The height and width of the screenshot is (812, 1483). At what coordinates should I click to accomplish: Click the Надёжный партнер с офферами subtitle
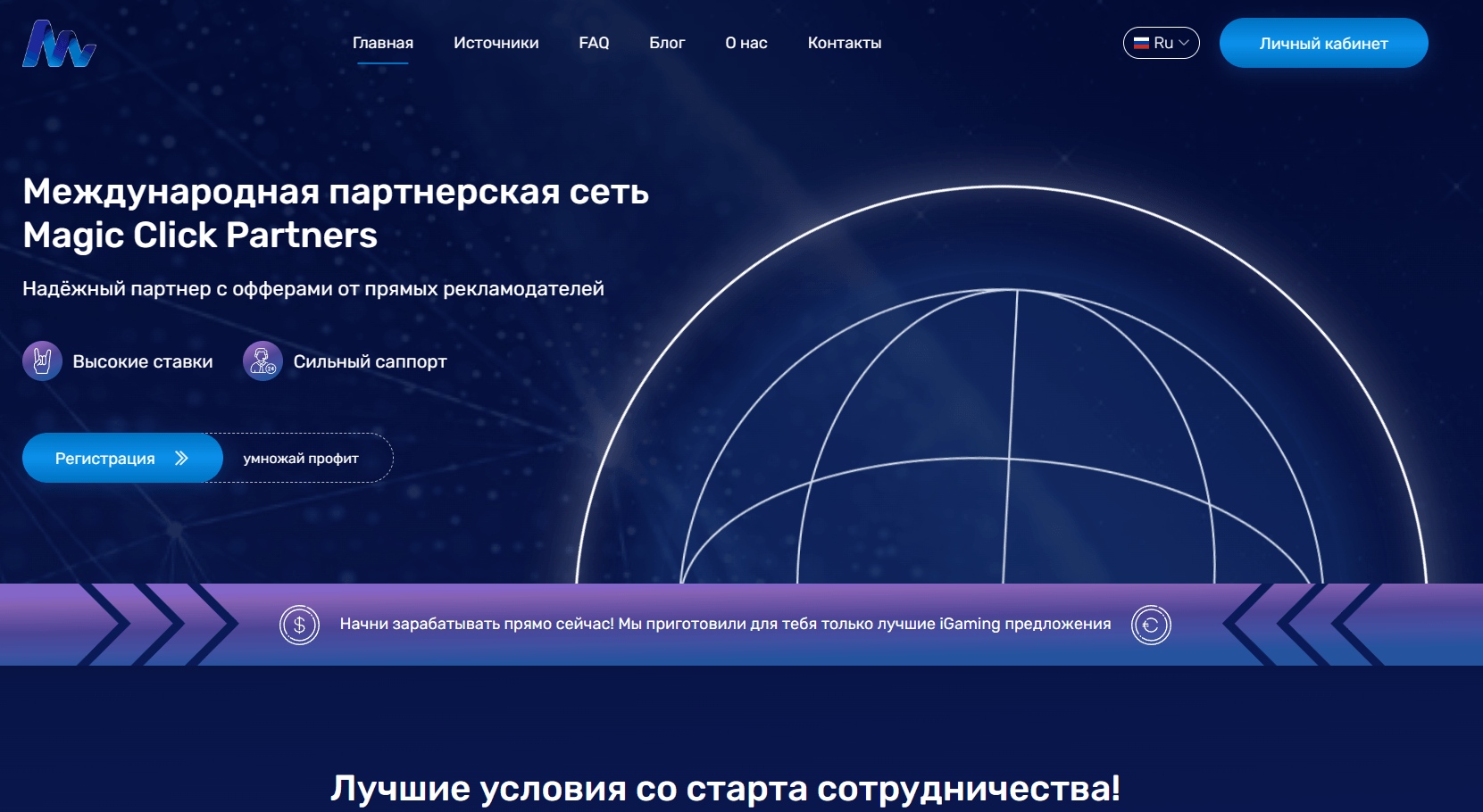click(313, 288)
